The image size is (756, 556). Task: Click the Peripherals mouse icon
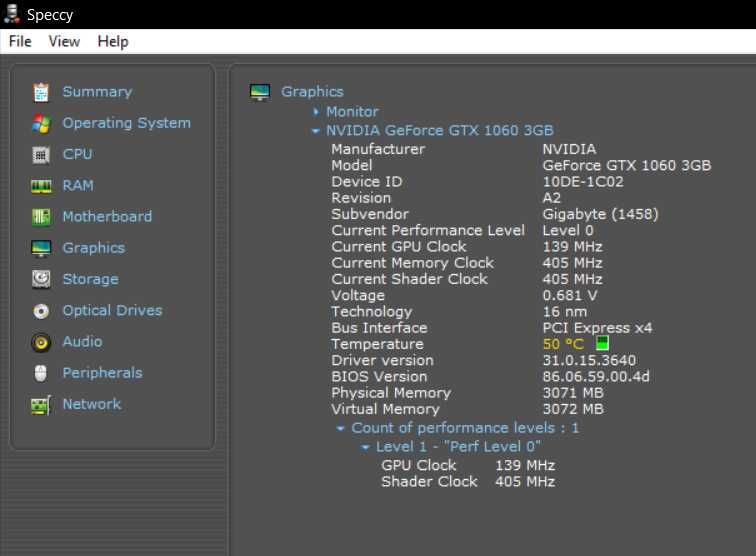tap(41, 373)
